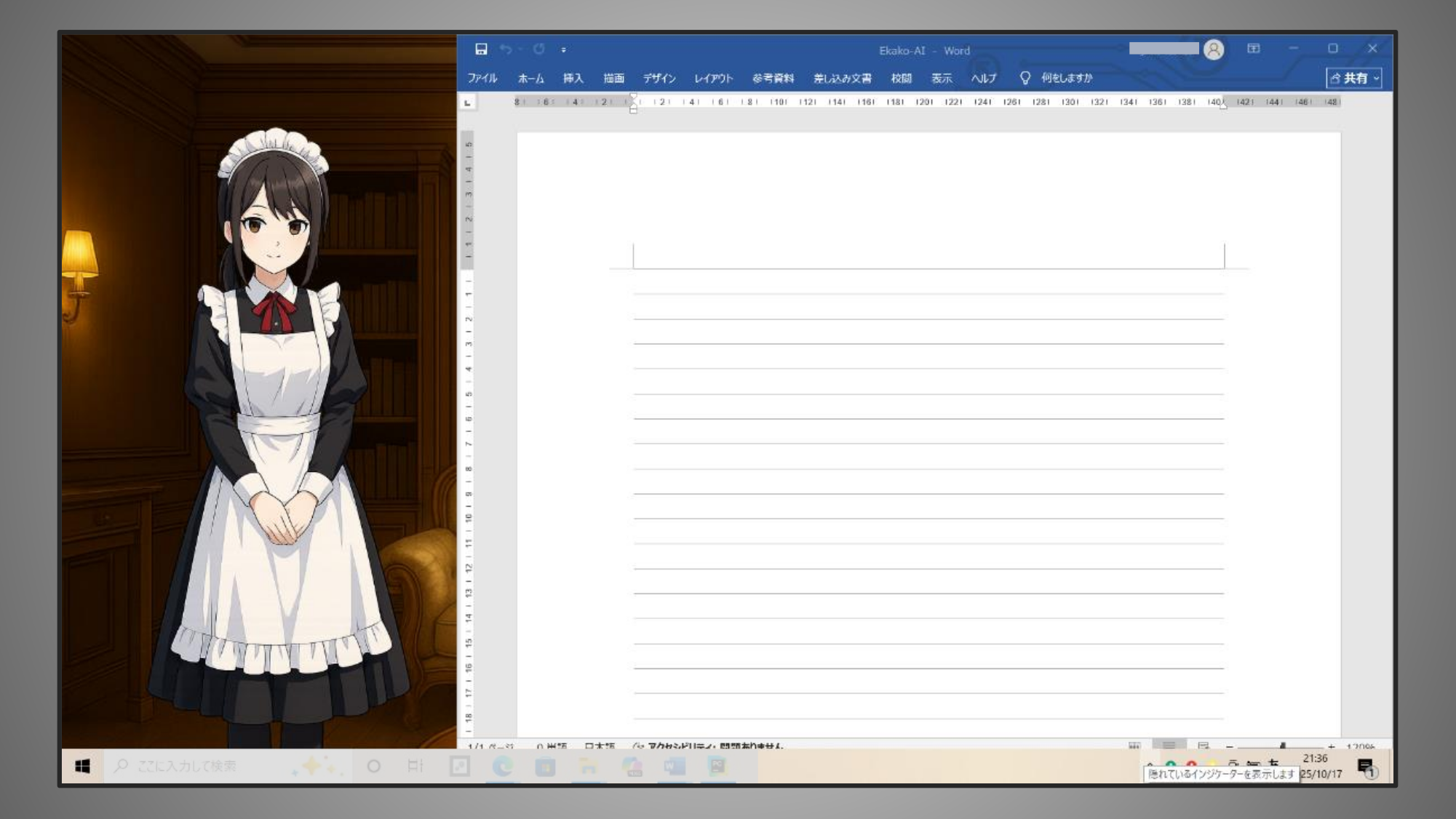Click the Undo arrow icon

tap(505, 49)
